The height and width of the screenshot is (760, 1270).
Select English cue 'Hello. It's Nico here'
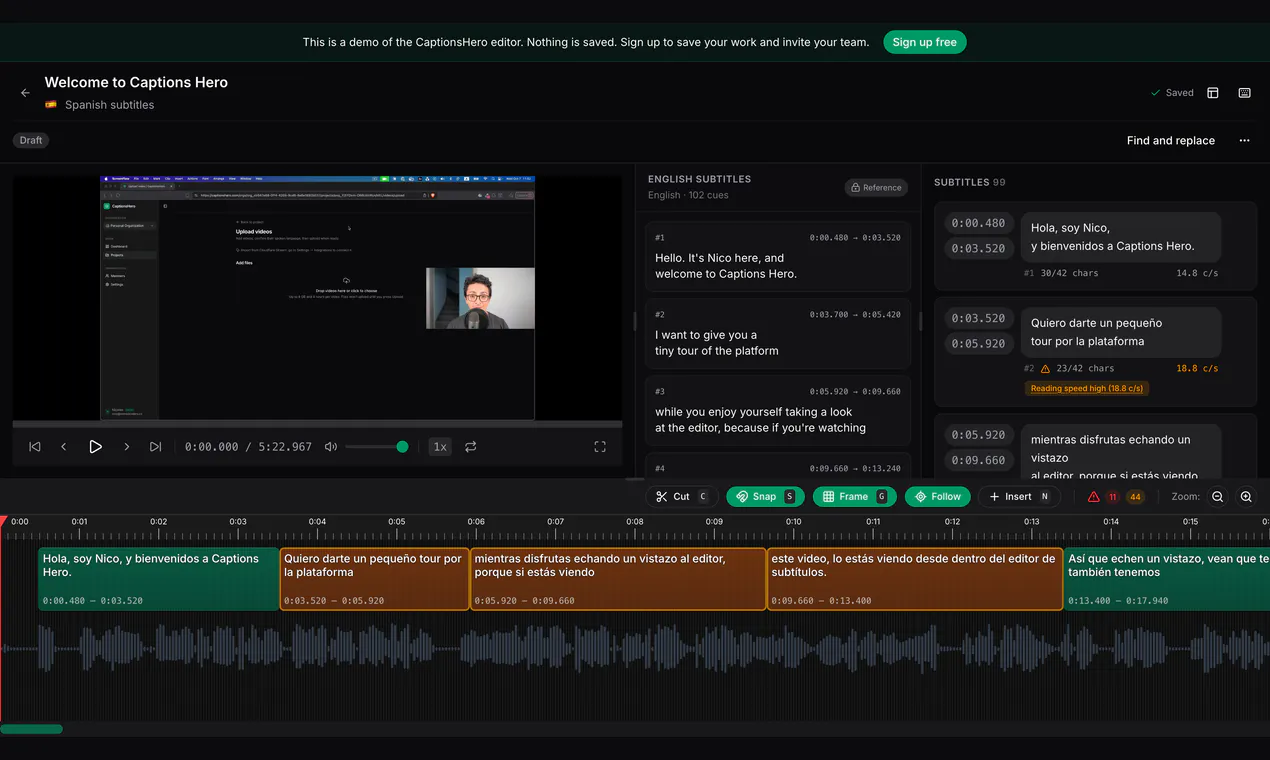tap(778, 256)
